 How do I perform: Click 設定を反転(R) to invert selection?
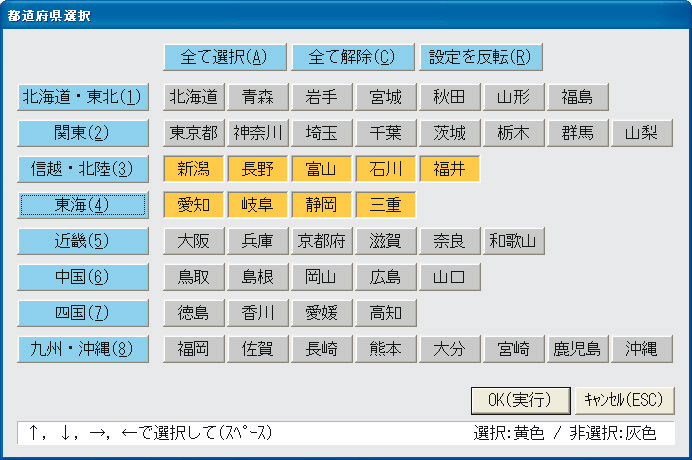coord(481,57)
